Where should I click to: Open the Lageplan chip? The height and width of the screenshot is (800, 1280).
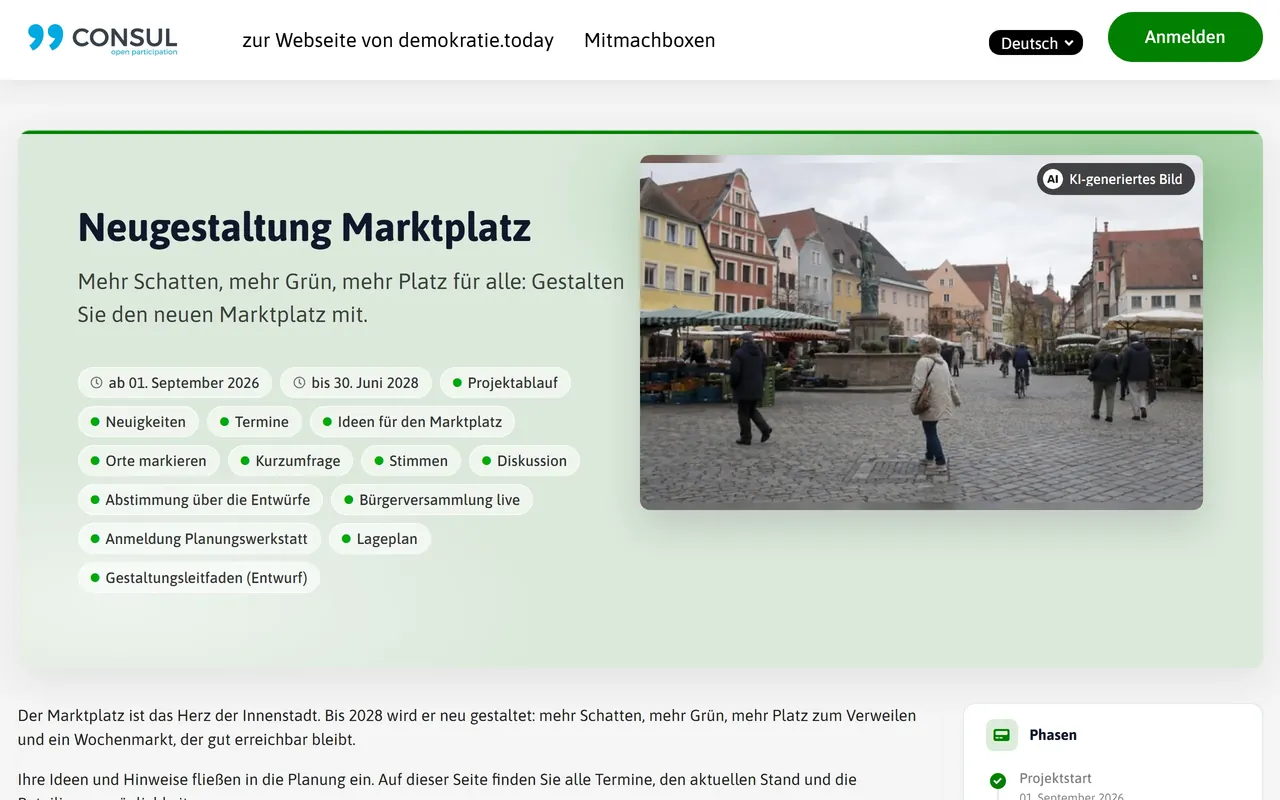coord(380,538)
